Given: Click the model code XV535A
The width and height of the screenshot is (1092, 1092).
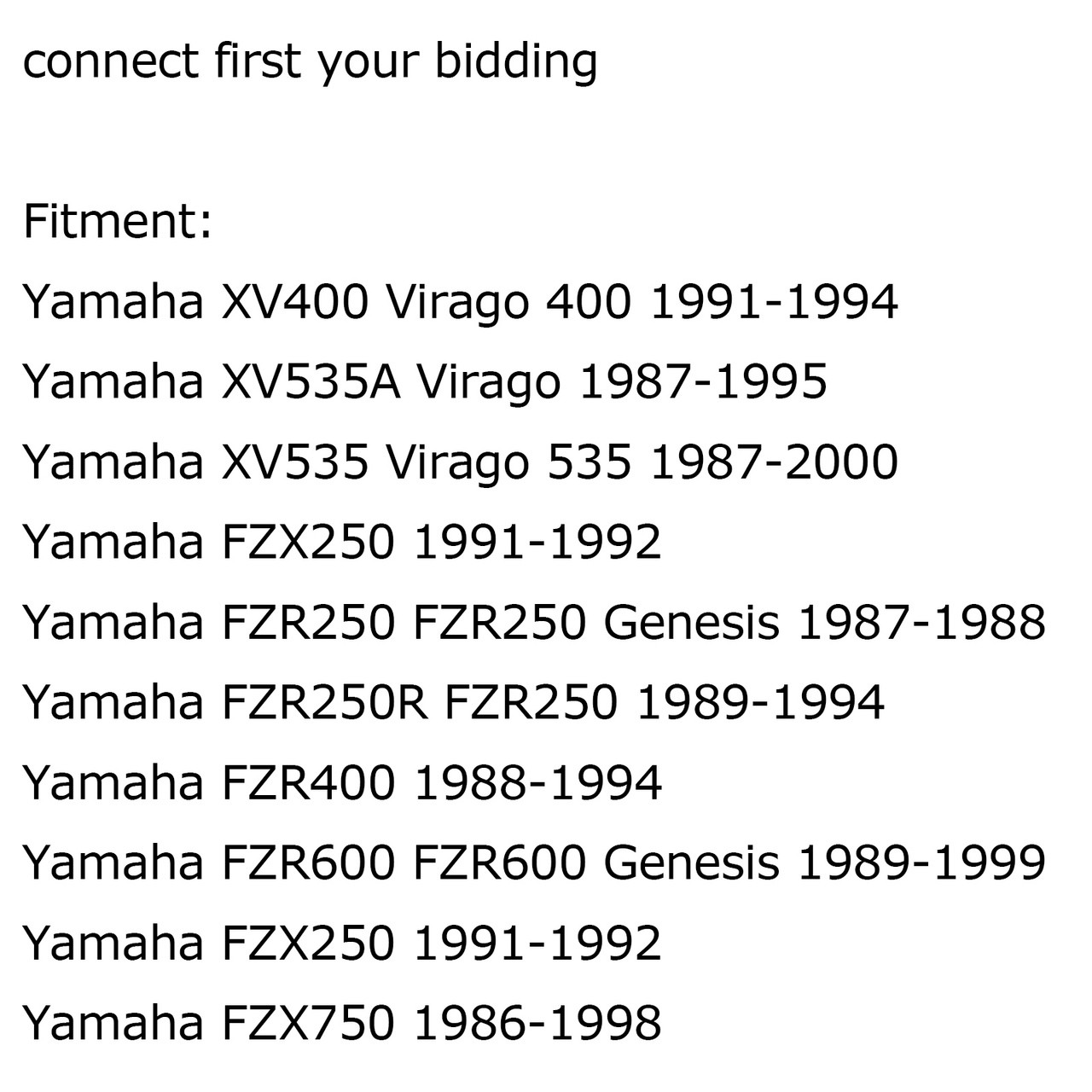Looking at the screenshot, I should (310, 382).
